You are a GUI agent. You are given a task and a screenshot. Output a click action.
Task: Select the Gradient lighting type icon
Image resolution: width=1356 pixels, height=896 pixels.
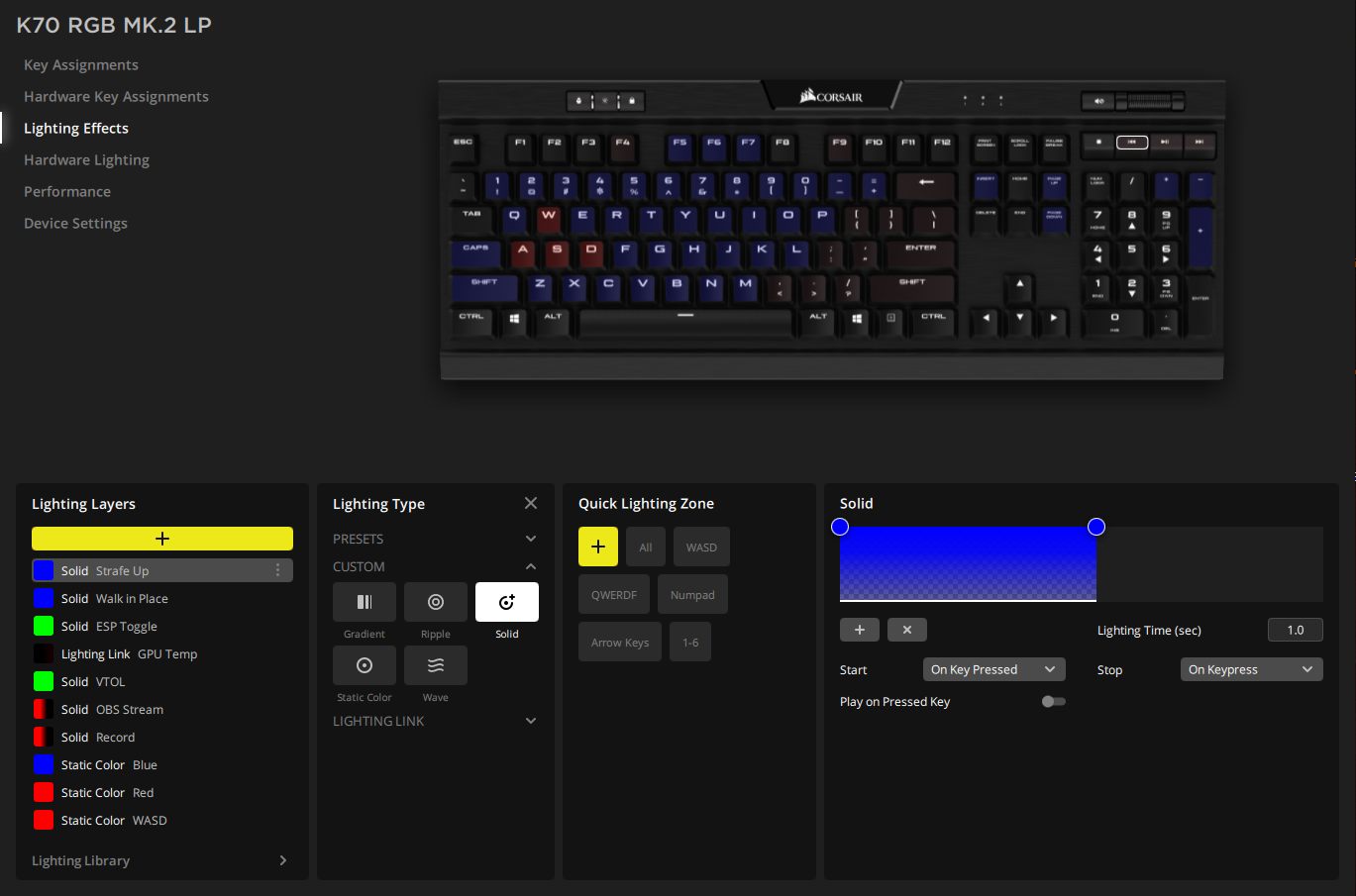tap(365, 602)
